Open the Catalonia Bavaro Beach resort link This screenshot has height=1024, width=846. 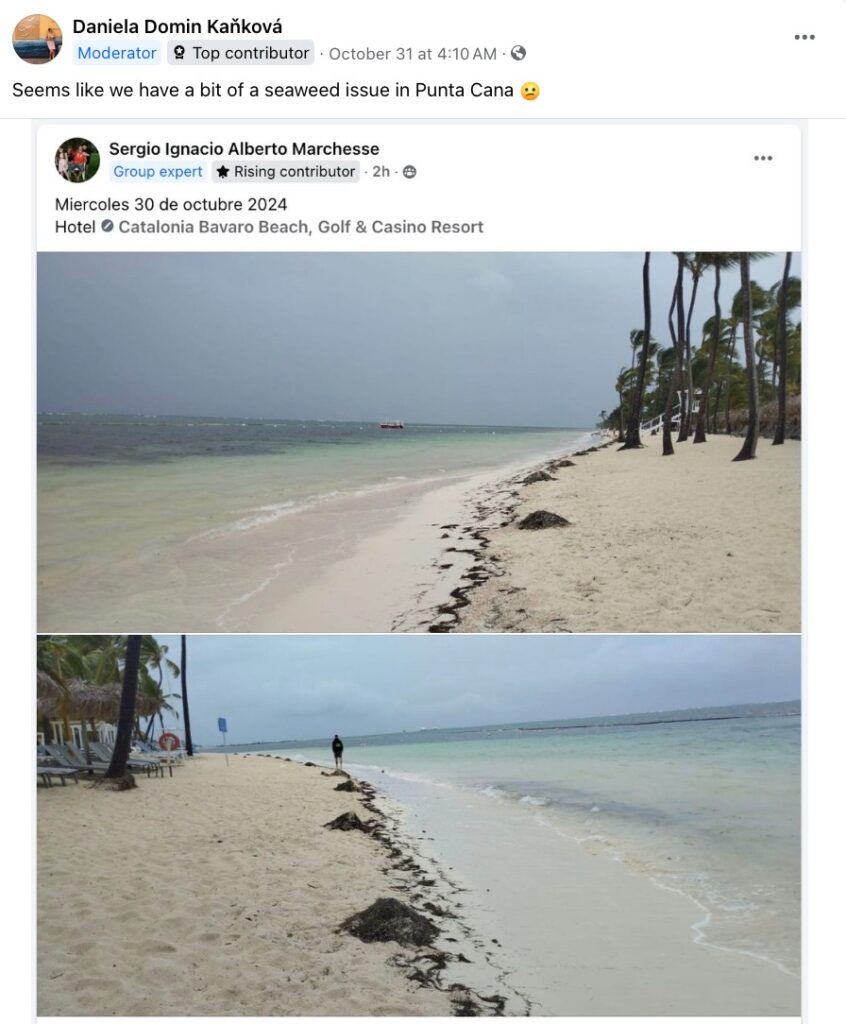(x=300, y=227)
